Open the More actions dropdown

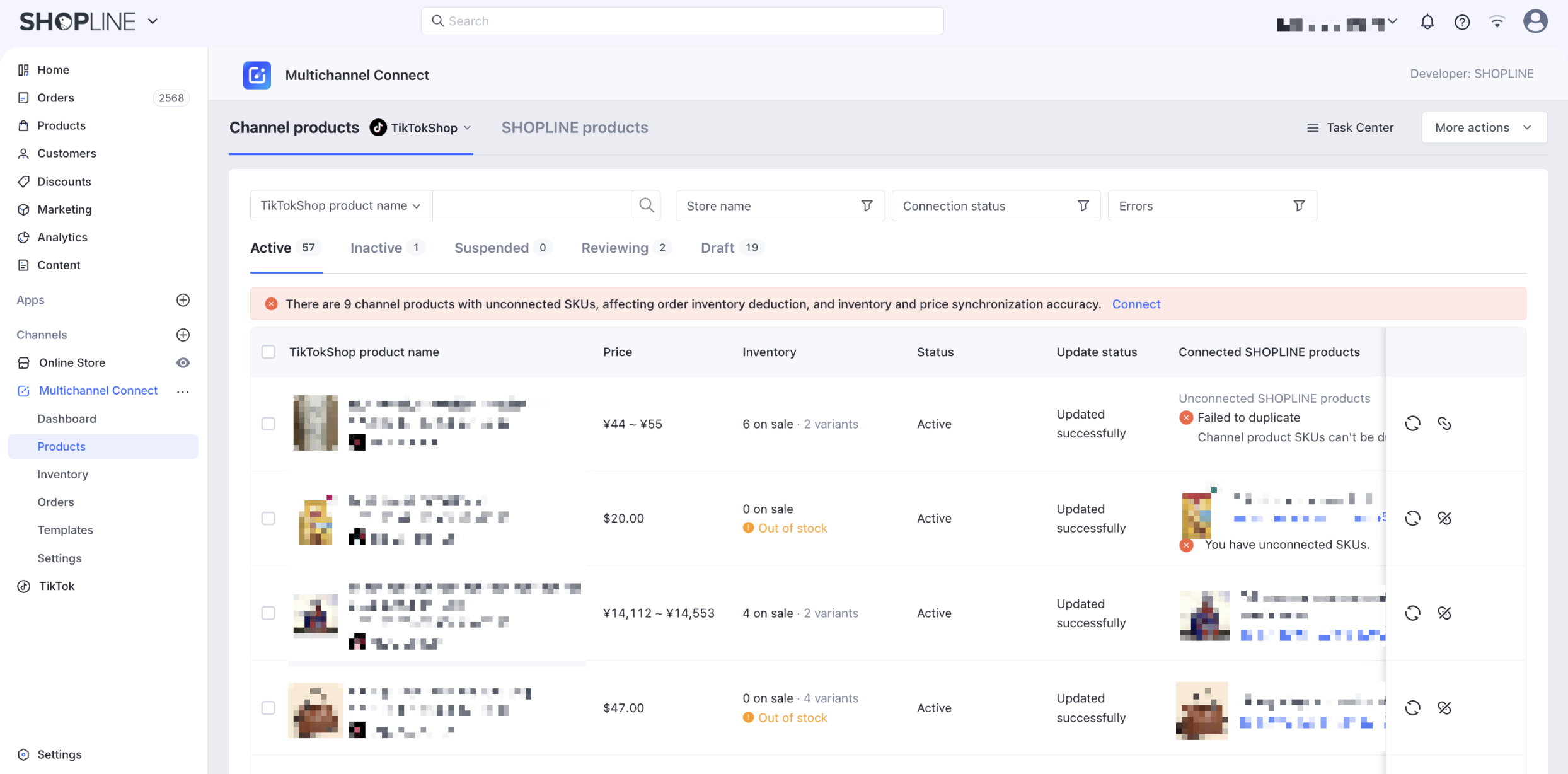[x=1484, y=127]
